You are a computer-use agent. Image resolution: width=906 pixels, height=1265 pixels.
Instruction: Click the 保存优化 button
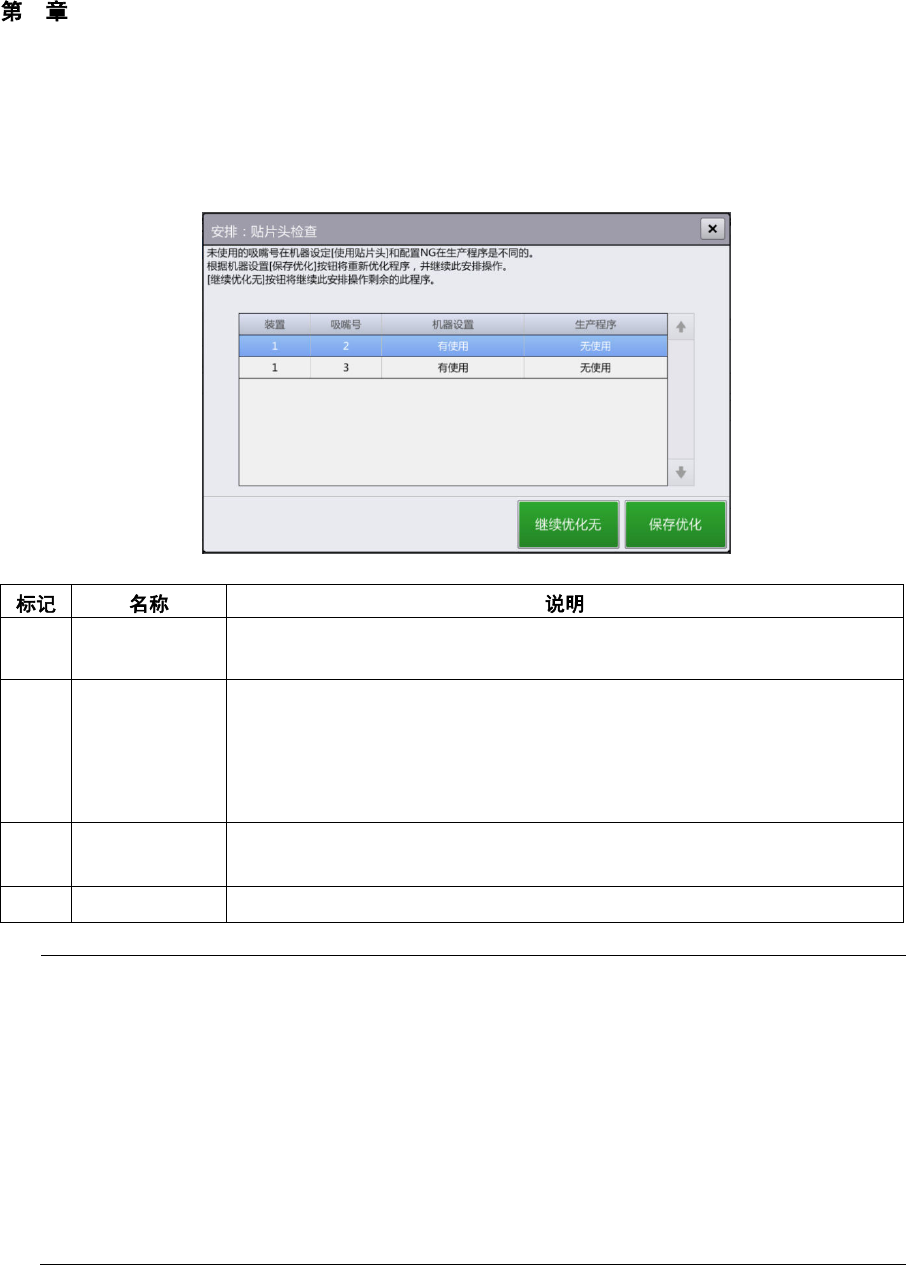[675, 525]
